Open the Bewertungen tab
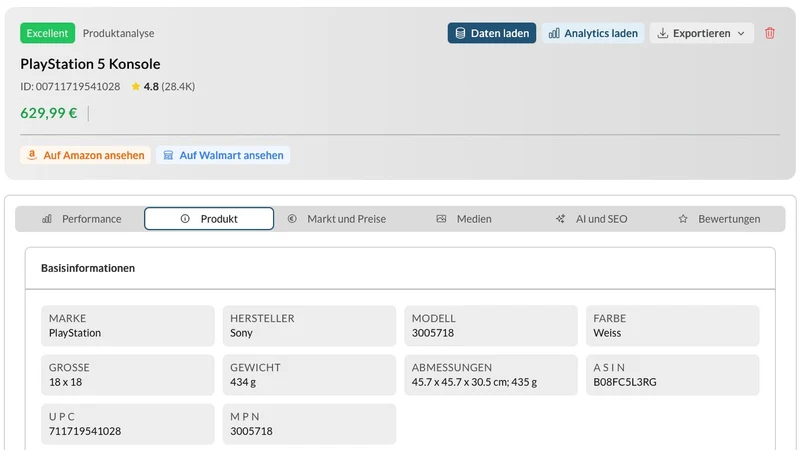Image resolution: width=800 pixels, height=450 pixels. [x=719, y=219]
